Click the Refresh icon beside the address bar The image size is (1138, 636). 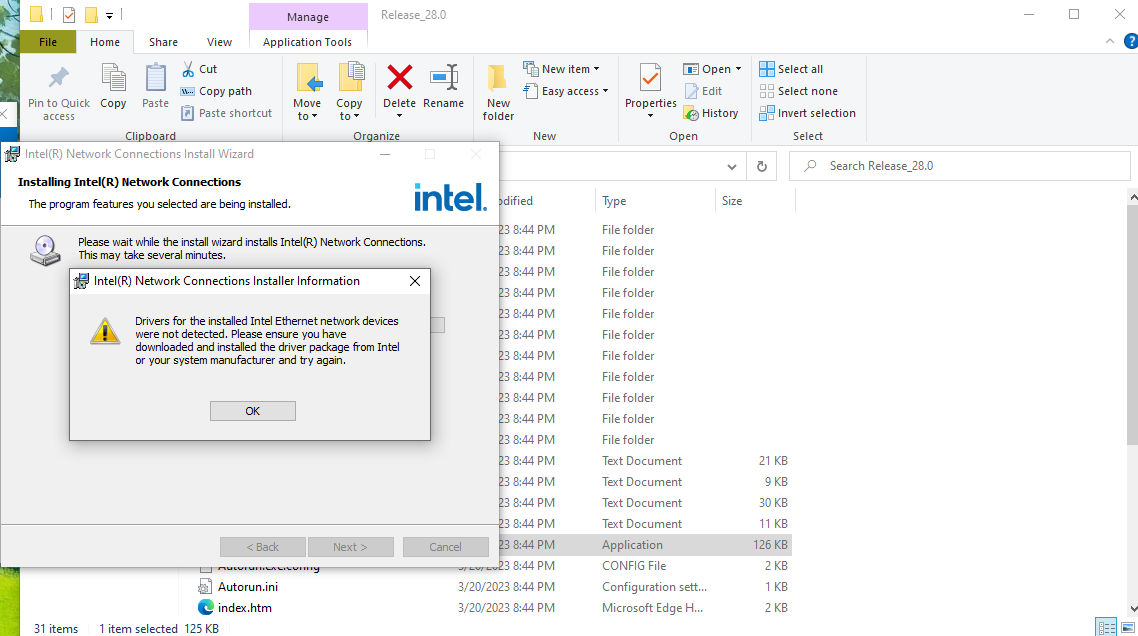pyautogui.click(x=761, y=165)
